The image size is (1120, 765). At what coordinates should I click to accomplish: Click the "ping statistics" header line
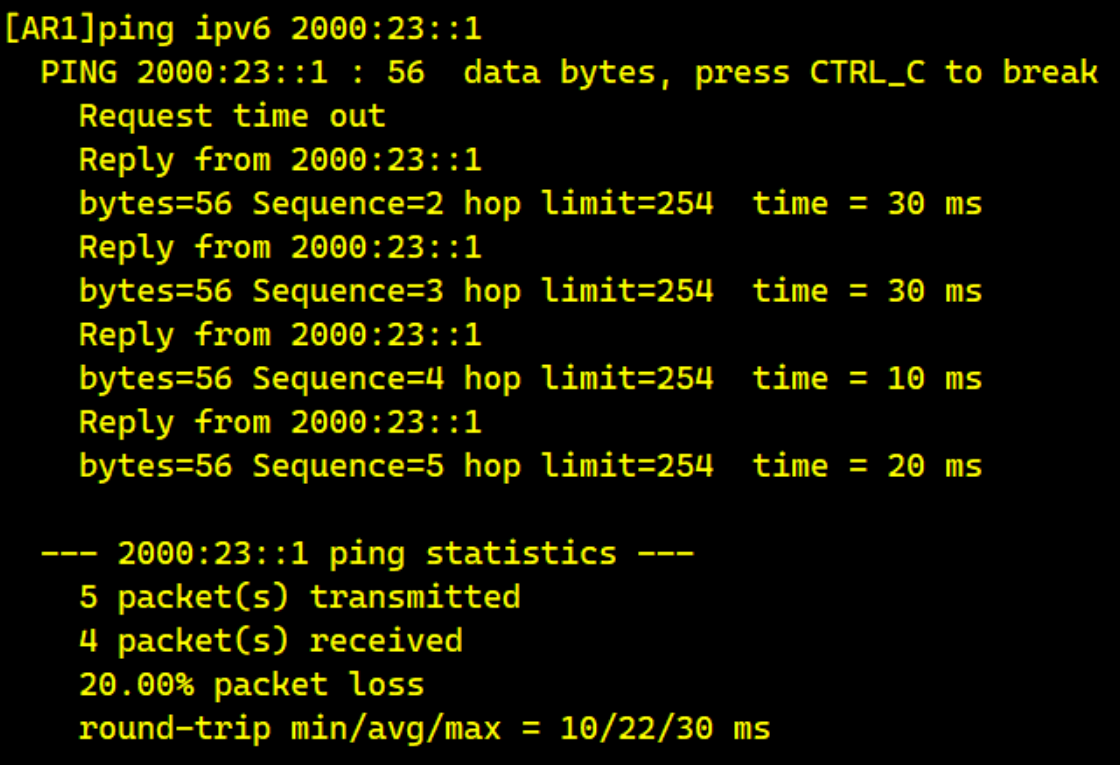pos(366,553)
